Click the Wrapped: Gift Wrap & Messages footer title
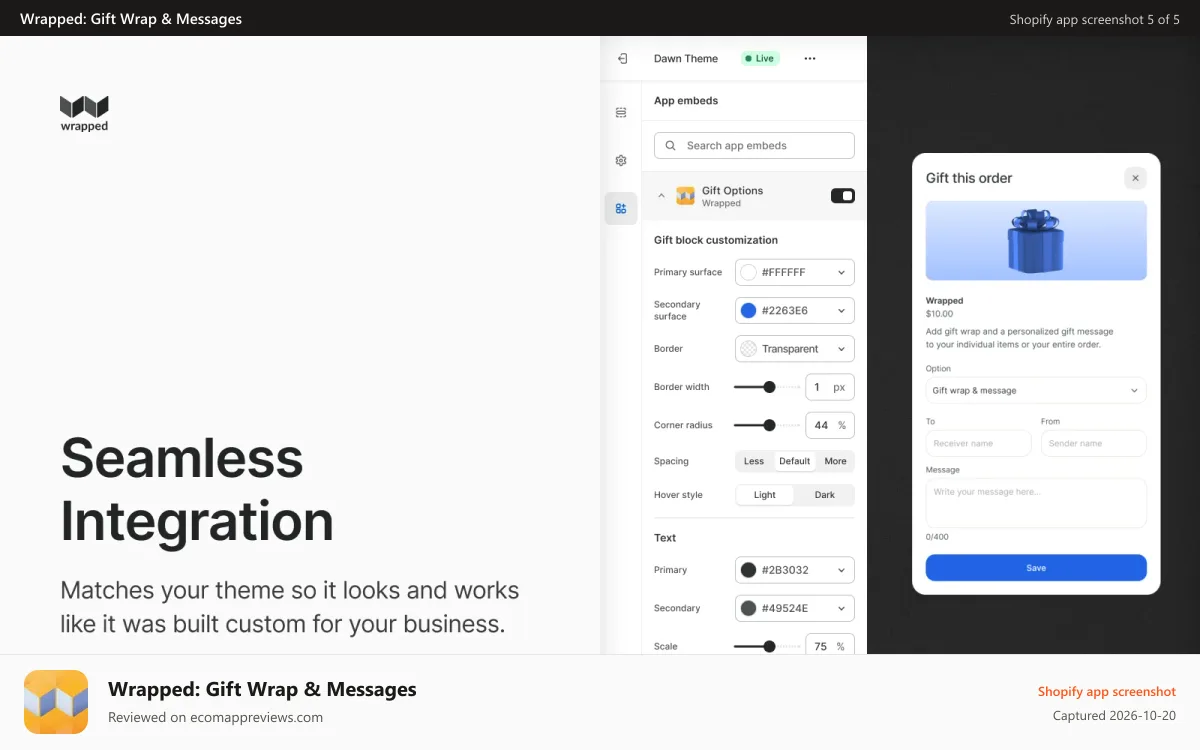The height and width of the screenshot is (750, 1200). tap(262, 689)
